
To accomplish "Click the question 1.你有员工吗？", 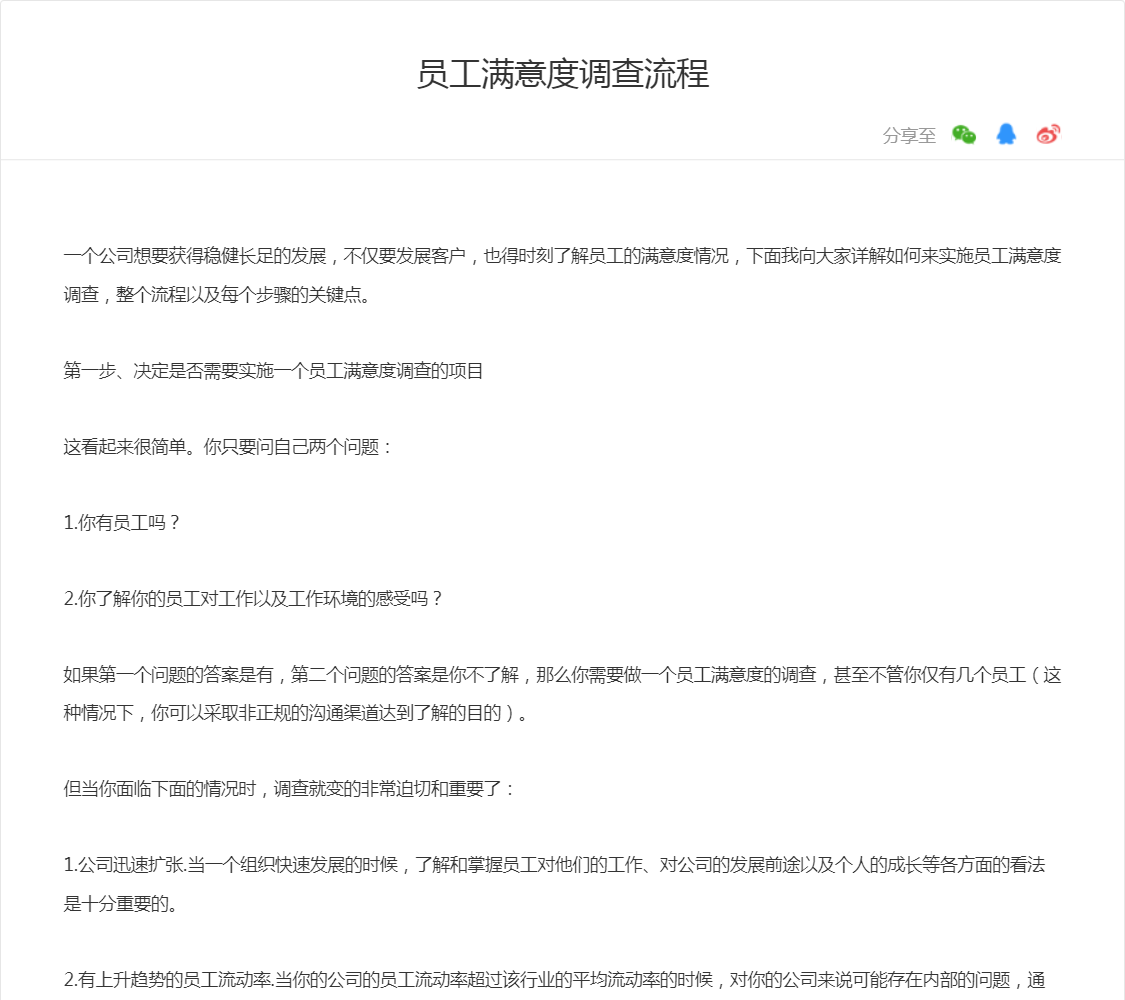I will (x=121, y=523).
